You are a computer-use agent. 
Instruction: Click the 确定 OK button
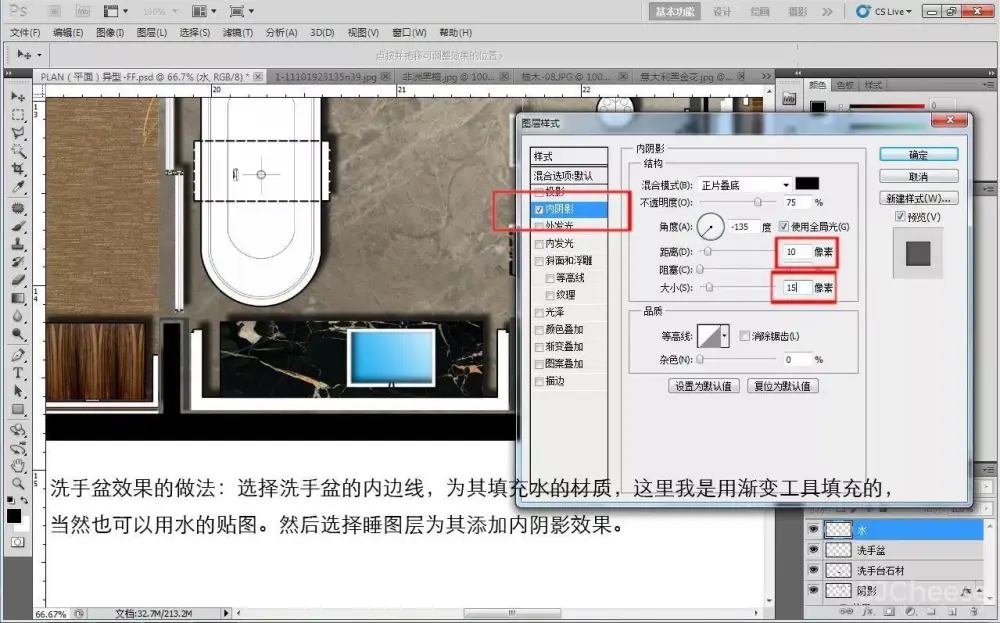(x=918, y=155)
